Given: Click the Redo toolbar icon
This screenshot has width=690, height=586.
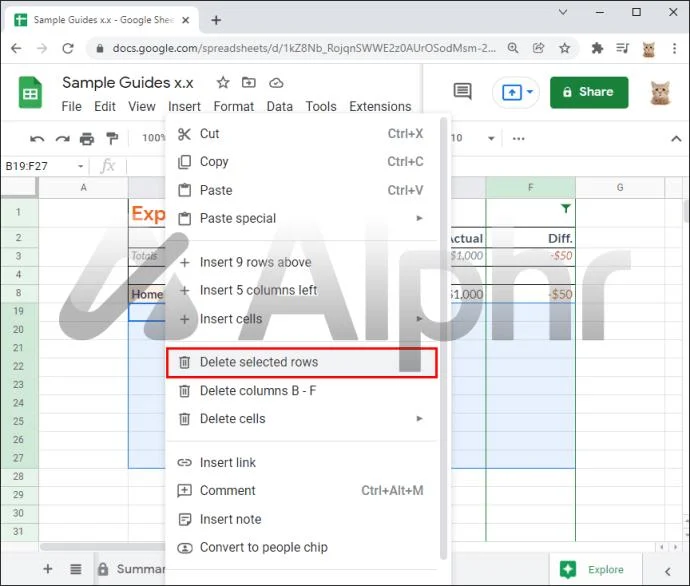Looking at the screenshot, I should (62, 139).
